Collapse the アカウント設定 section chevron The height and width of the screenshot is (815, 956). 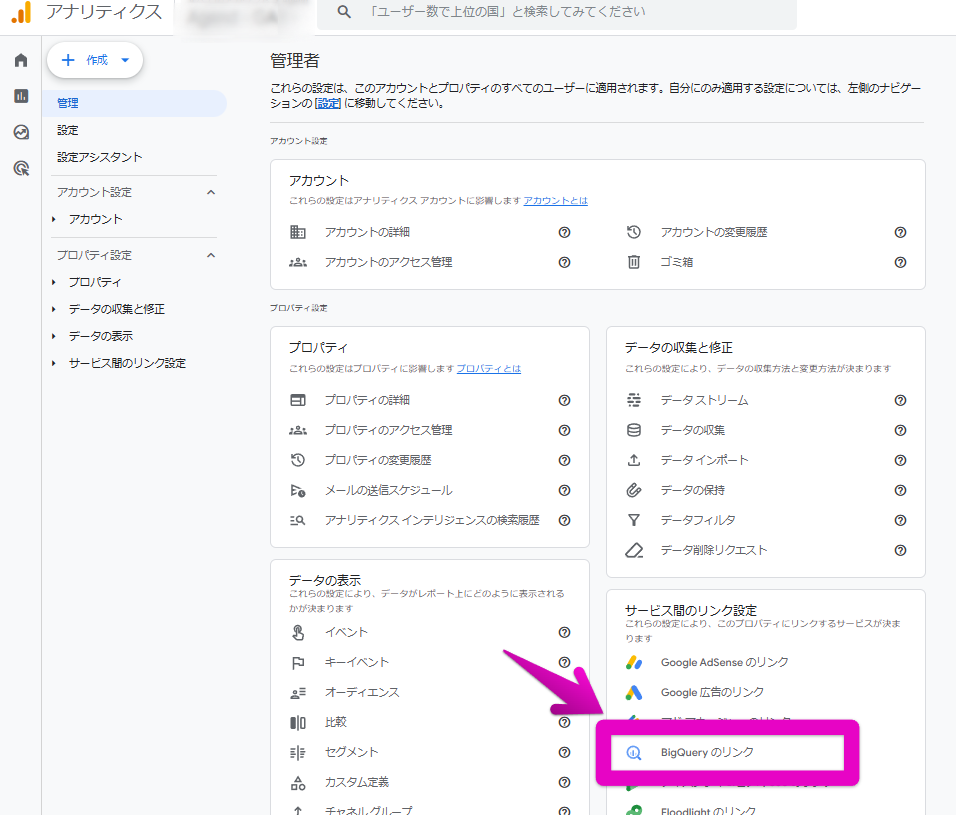pos(211,192)
